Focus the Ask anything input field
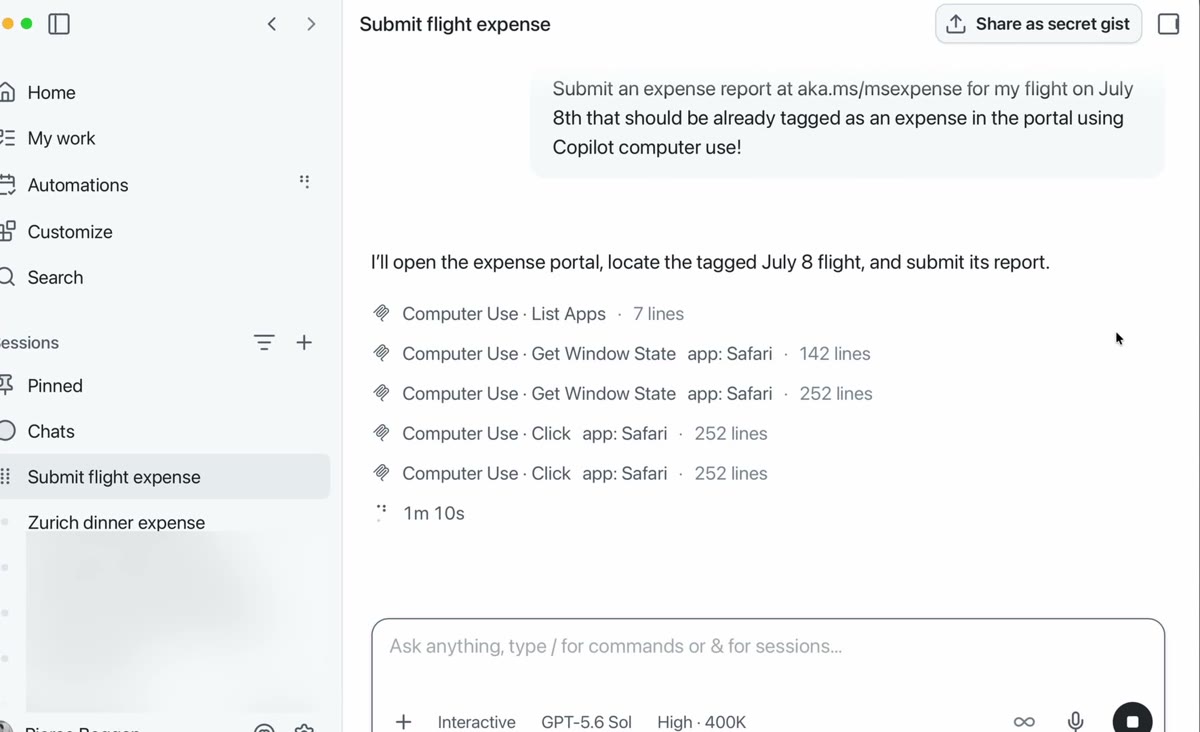 tap(768, 646)
